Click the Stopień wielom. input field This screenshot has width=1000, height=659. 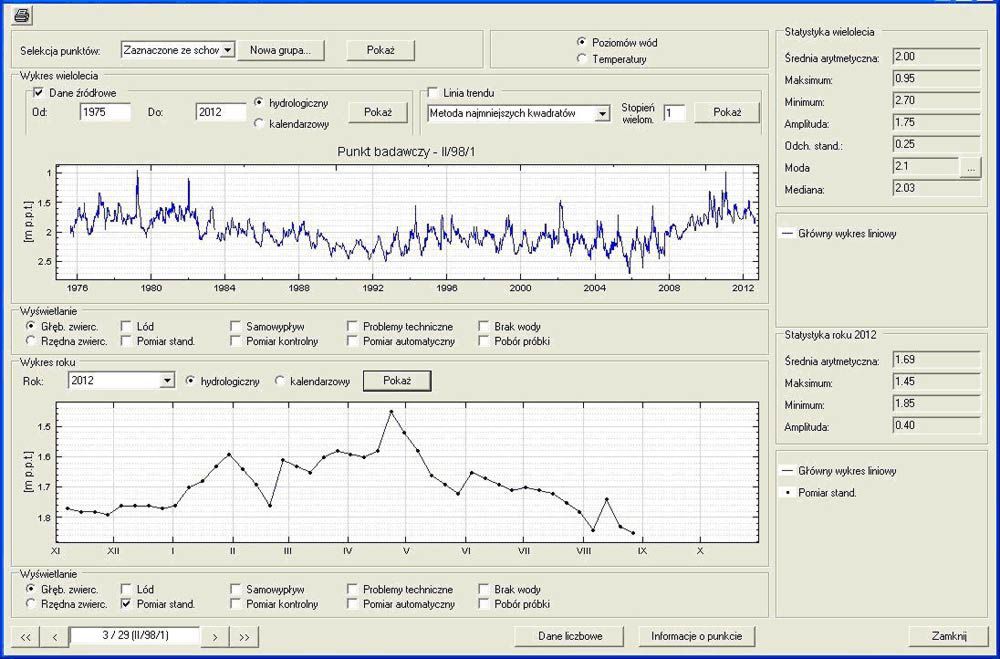pos(674,114)
